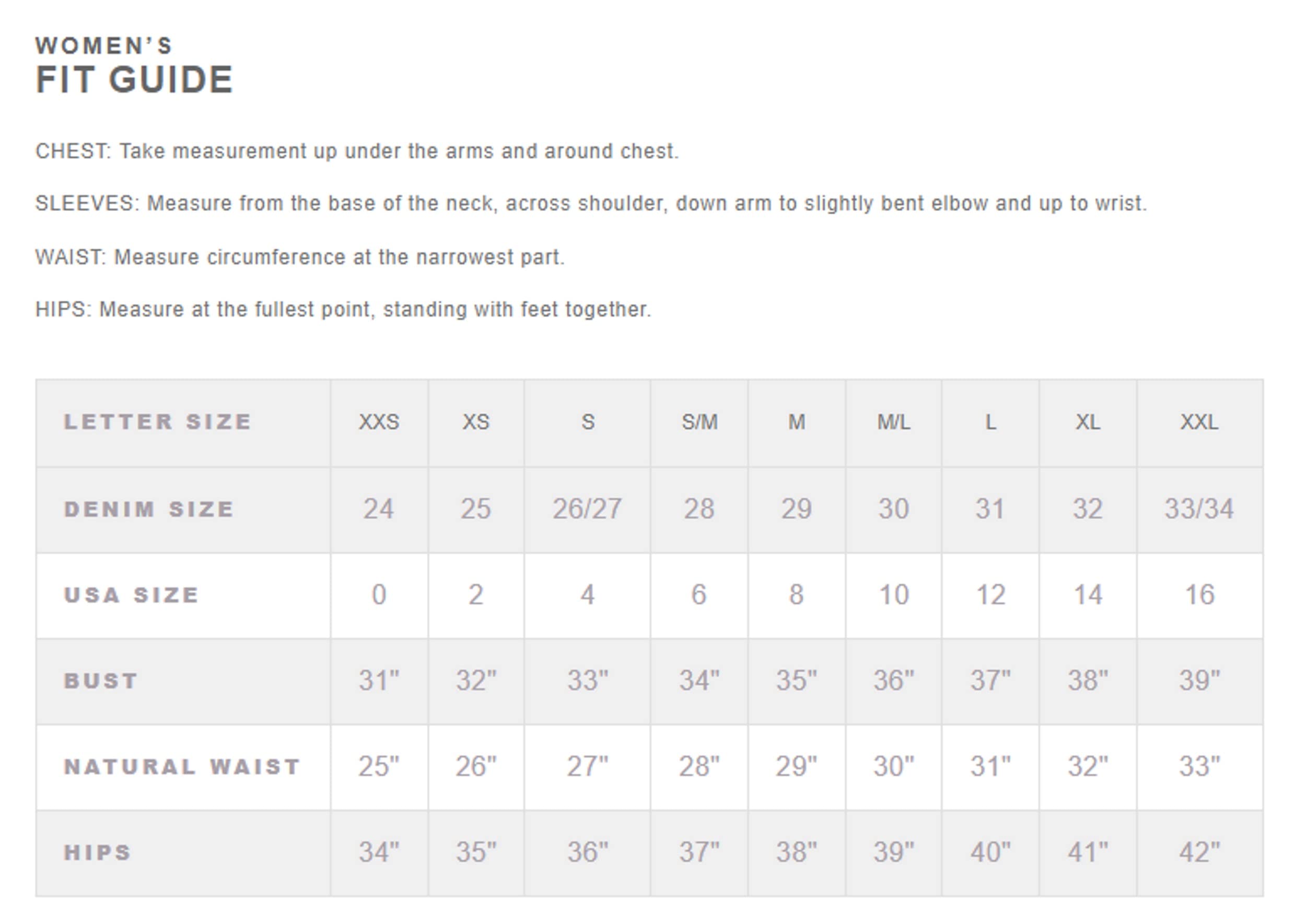Click the 28" natural waist cell
1306x924 pixels.
pos(699,767)
